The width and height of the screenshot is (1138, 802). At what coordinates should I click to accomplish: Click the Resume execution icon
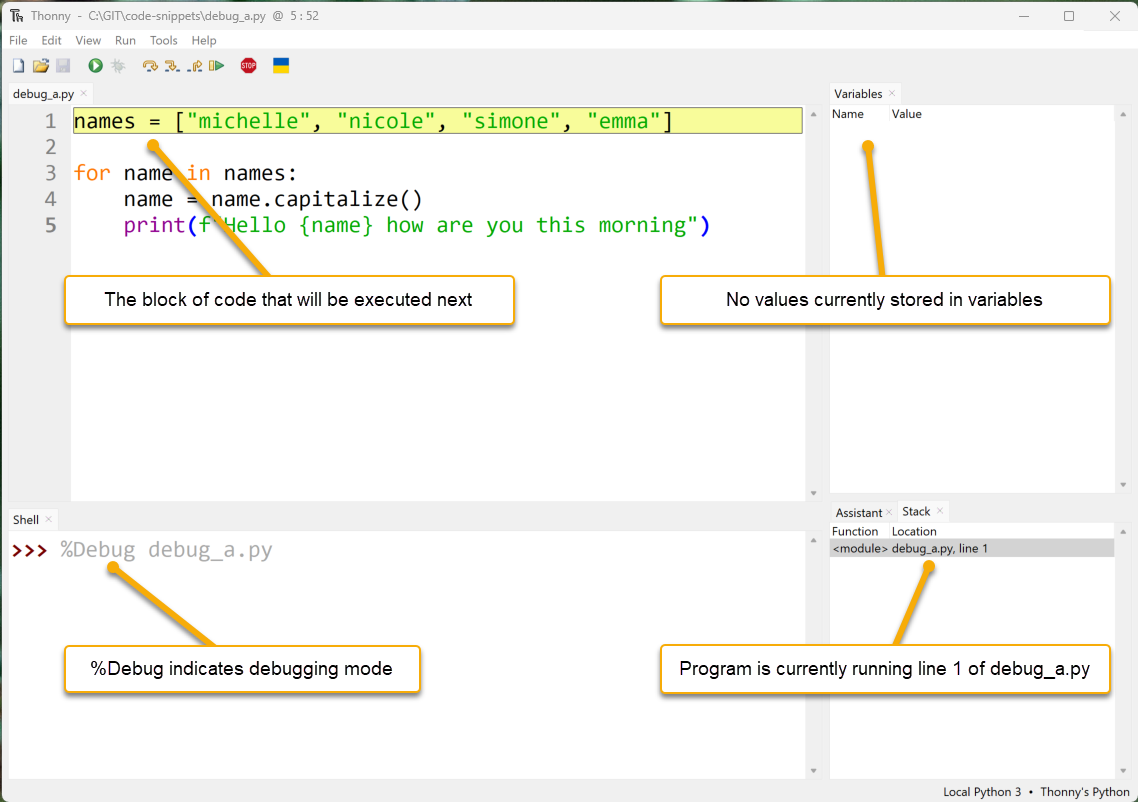click(x=216, y=66)
